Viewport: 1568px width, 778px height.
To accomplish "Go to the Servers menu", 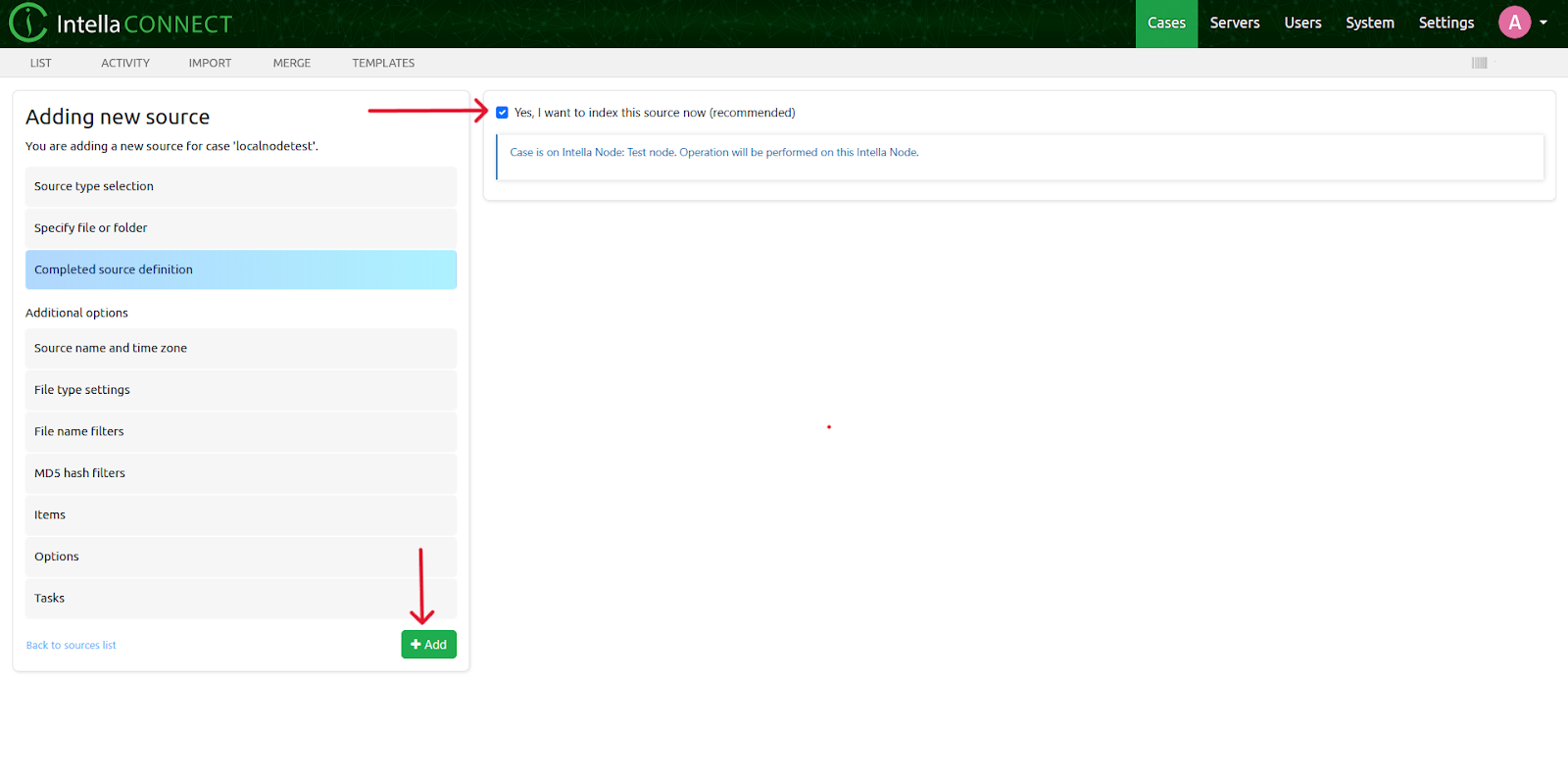I will tap(1234, 23).
